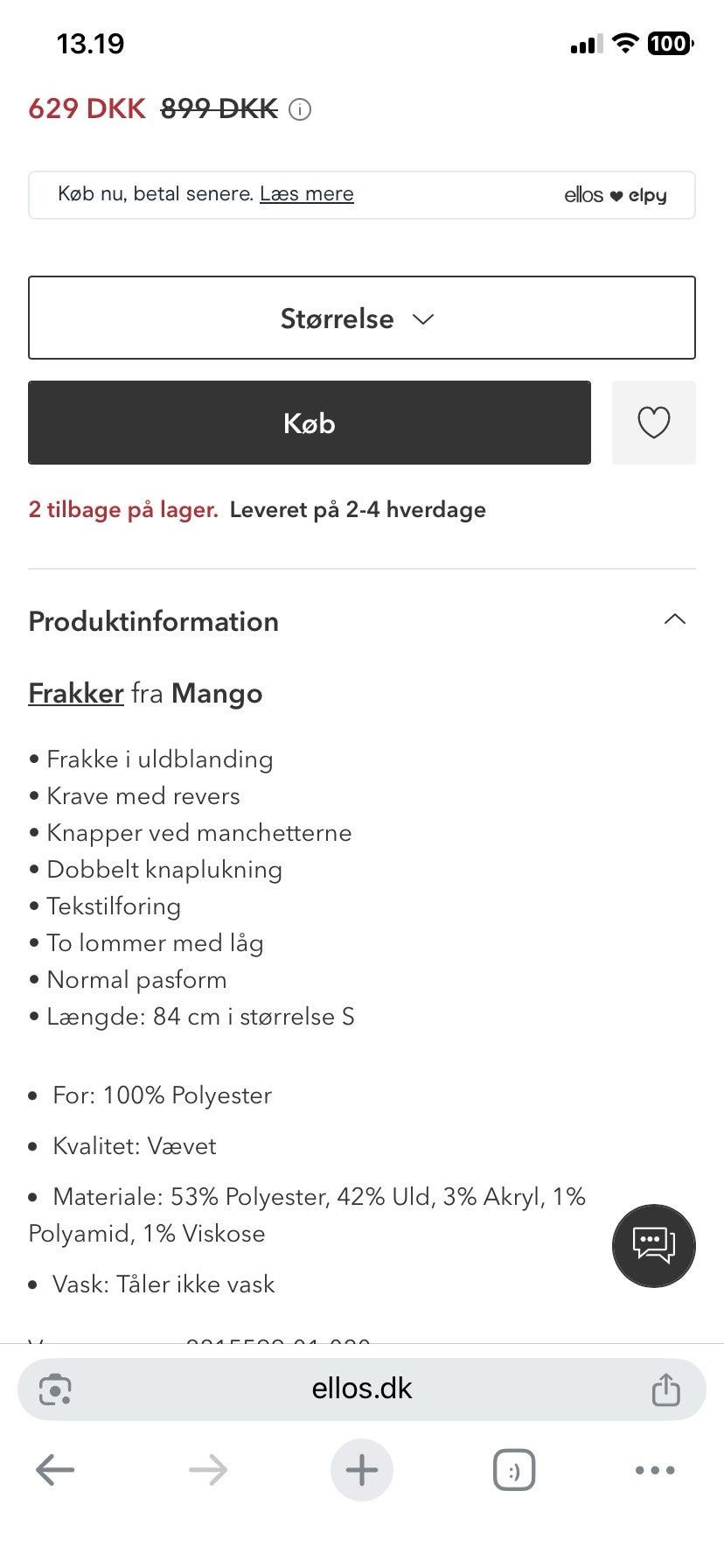Go back with the left arrow
The height and width of the screenshot is (1568, 724).
pyautogui.click(x=55, y=1470)
